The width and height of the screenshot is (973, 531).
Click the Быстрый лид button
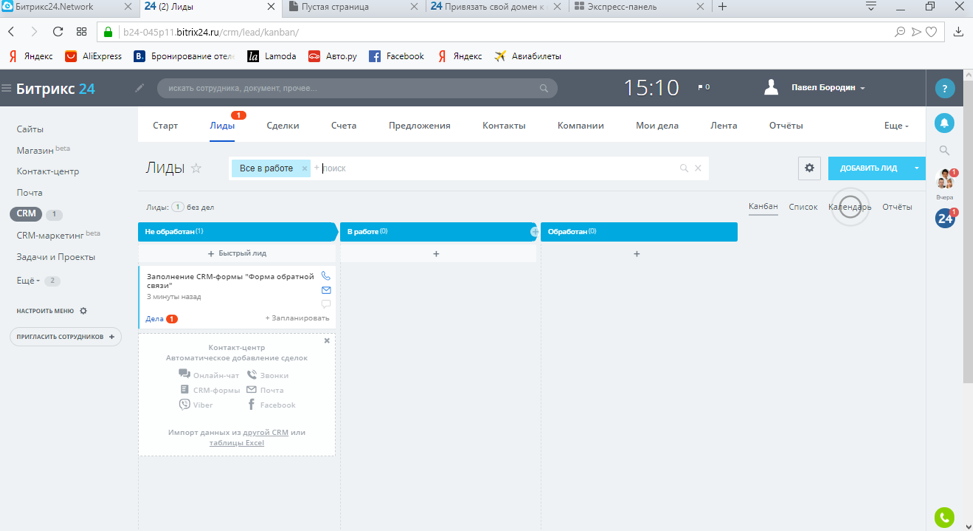click(x=237, y=254)
